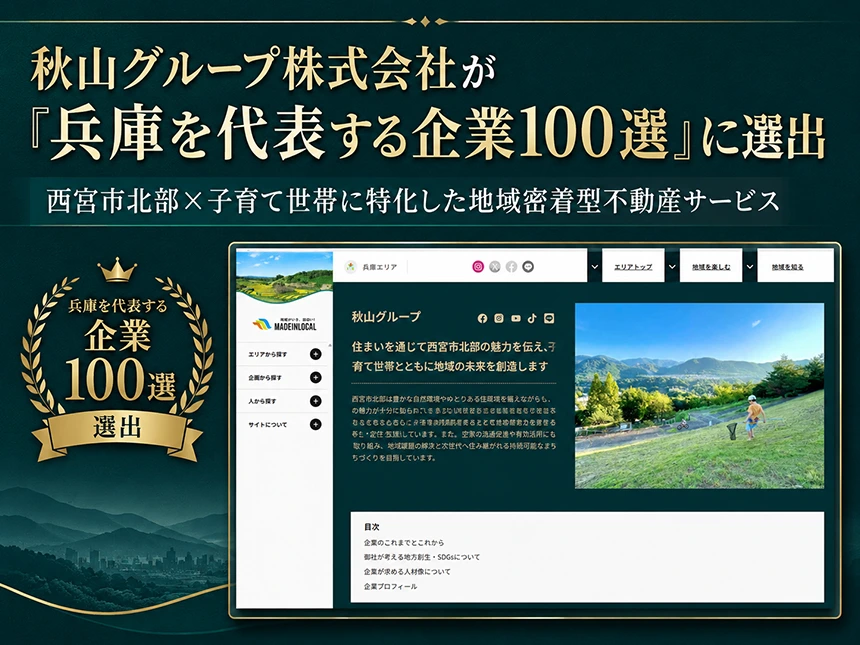Open the Instagram icon in top bar
Viewport: 860px width, 645px height.
tap(478, 267)
